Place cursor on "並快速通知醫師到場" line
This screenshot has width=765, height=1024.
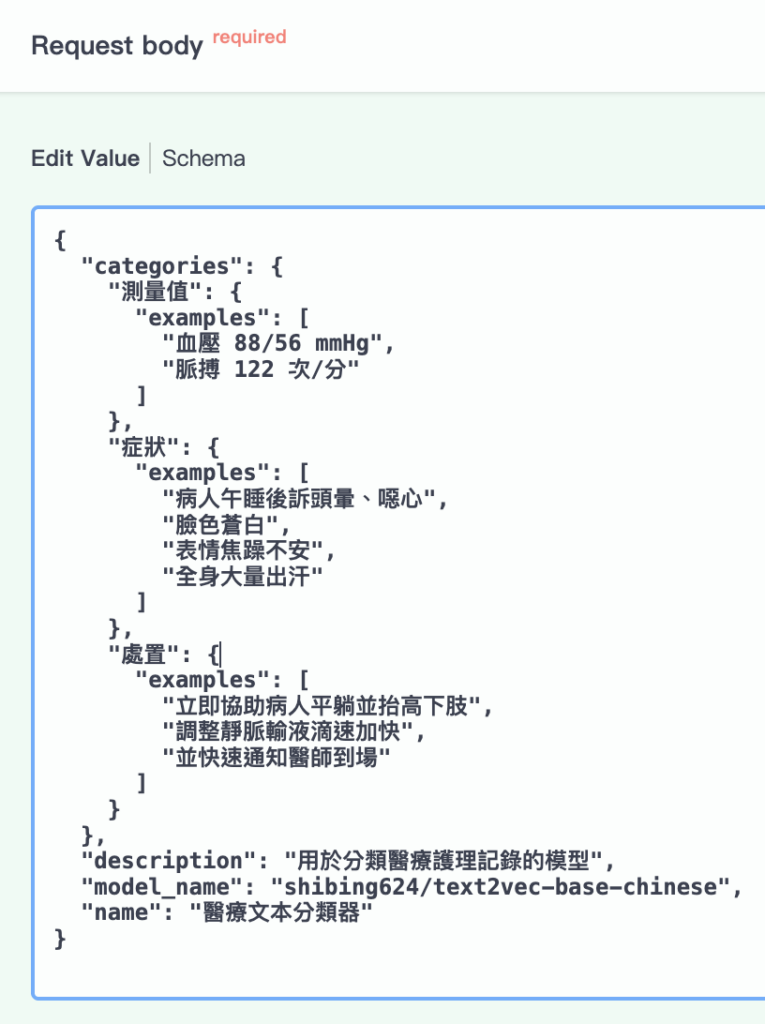276,757
